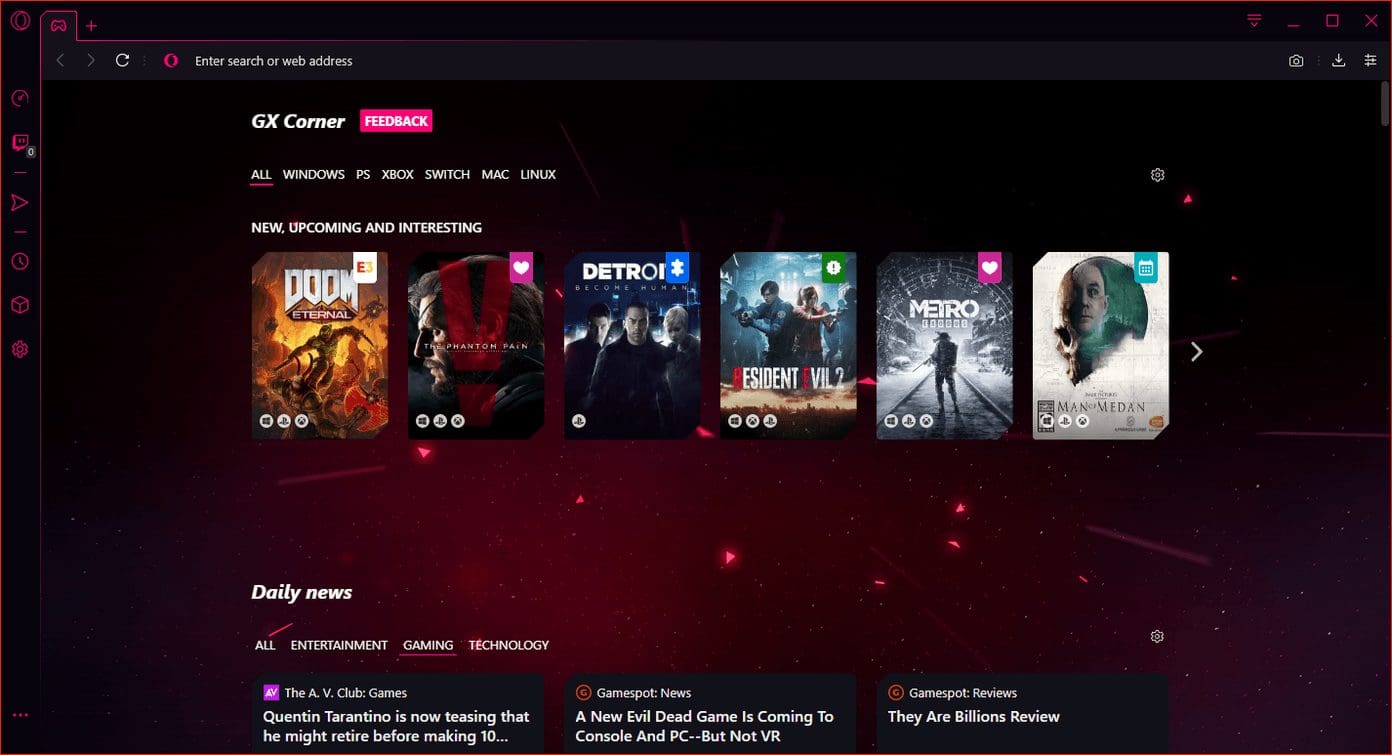Open Extensions cube icon in sidebar
This screenshot has width=1392, height=755.
[20, 305]
